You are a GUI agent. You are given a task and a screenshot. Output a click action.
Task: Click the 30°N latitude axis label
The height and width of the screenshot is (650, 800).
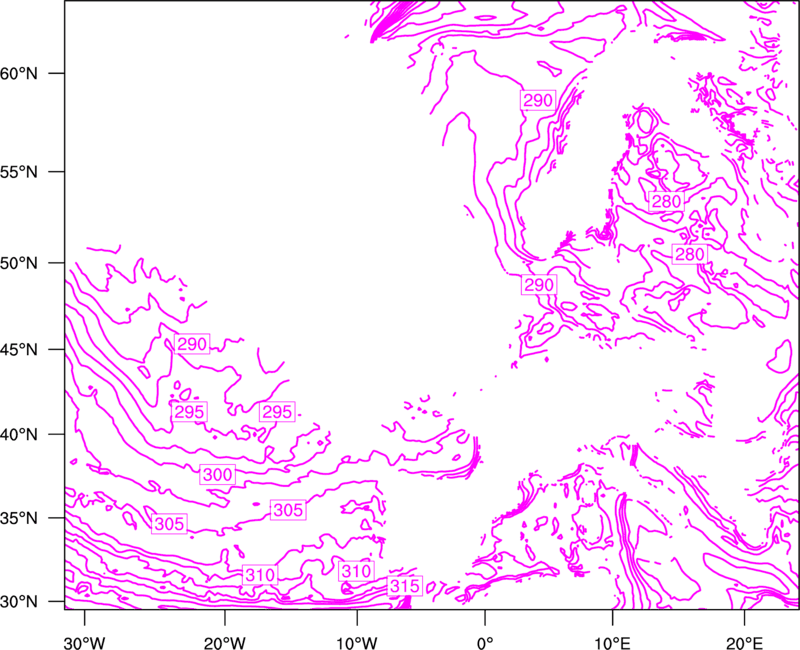pos(19,602)
